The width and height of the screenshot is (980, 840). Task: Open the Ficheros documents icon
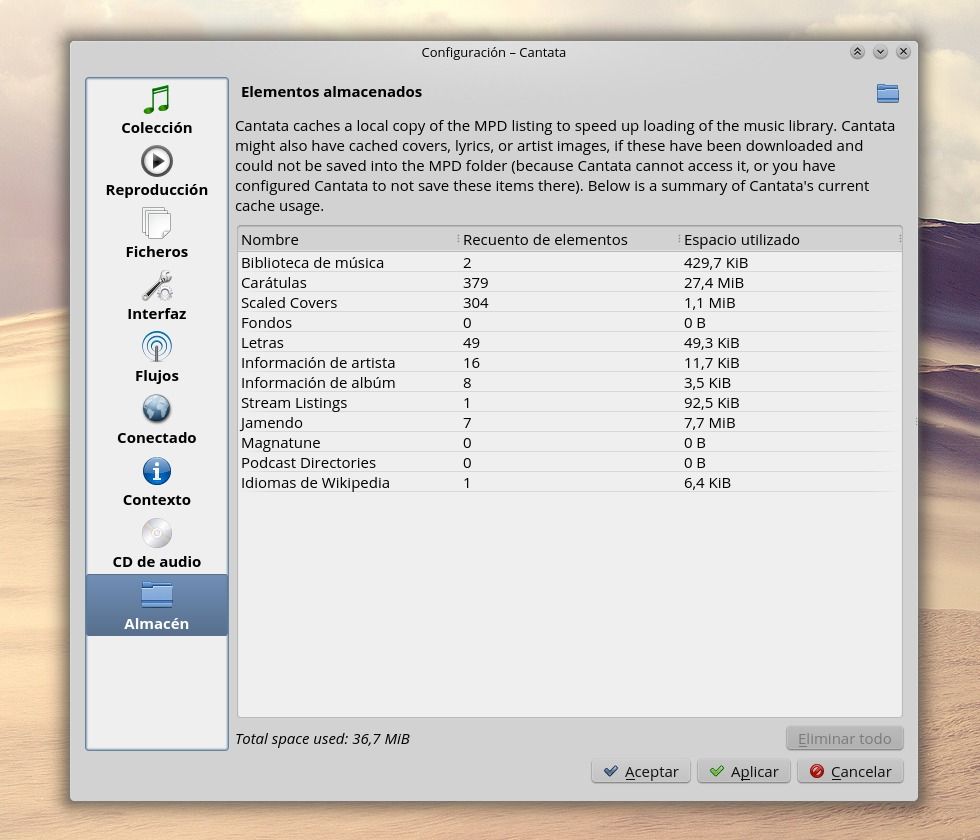[x=157, y=223]
